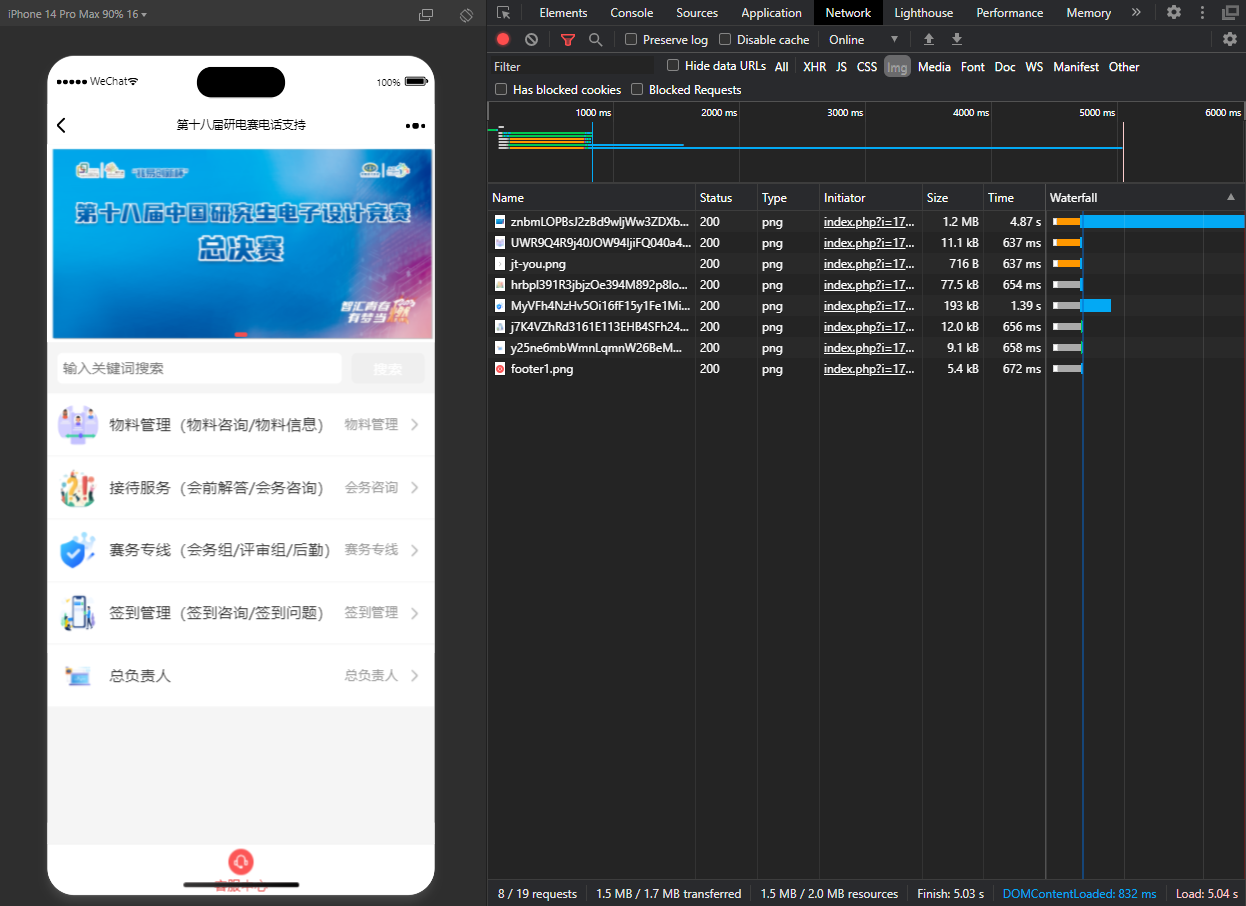This screenshot has width=1246, height=906.
Task: Click the import HAR upload arrow icon
Action: click(x=929, y=40)
